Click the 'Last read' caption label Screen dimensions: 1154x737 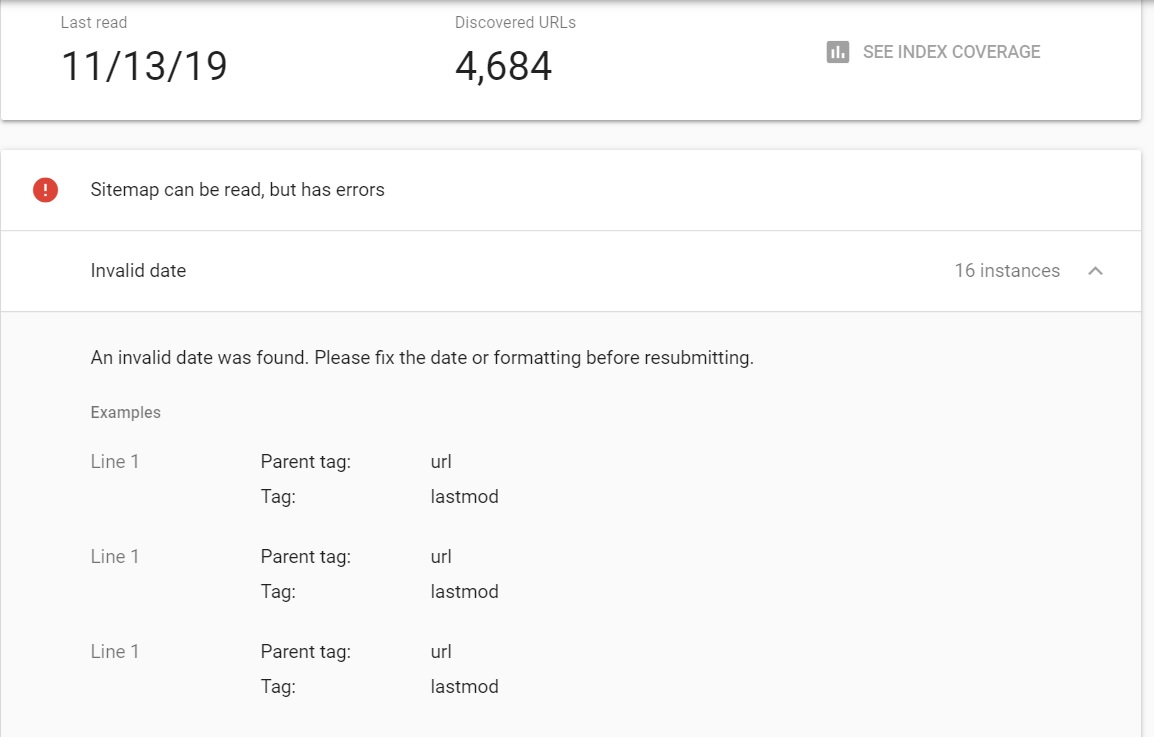(x=94, y=22)
